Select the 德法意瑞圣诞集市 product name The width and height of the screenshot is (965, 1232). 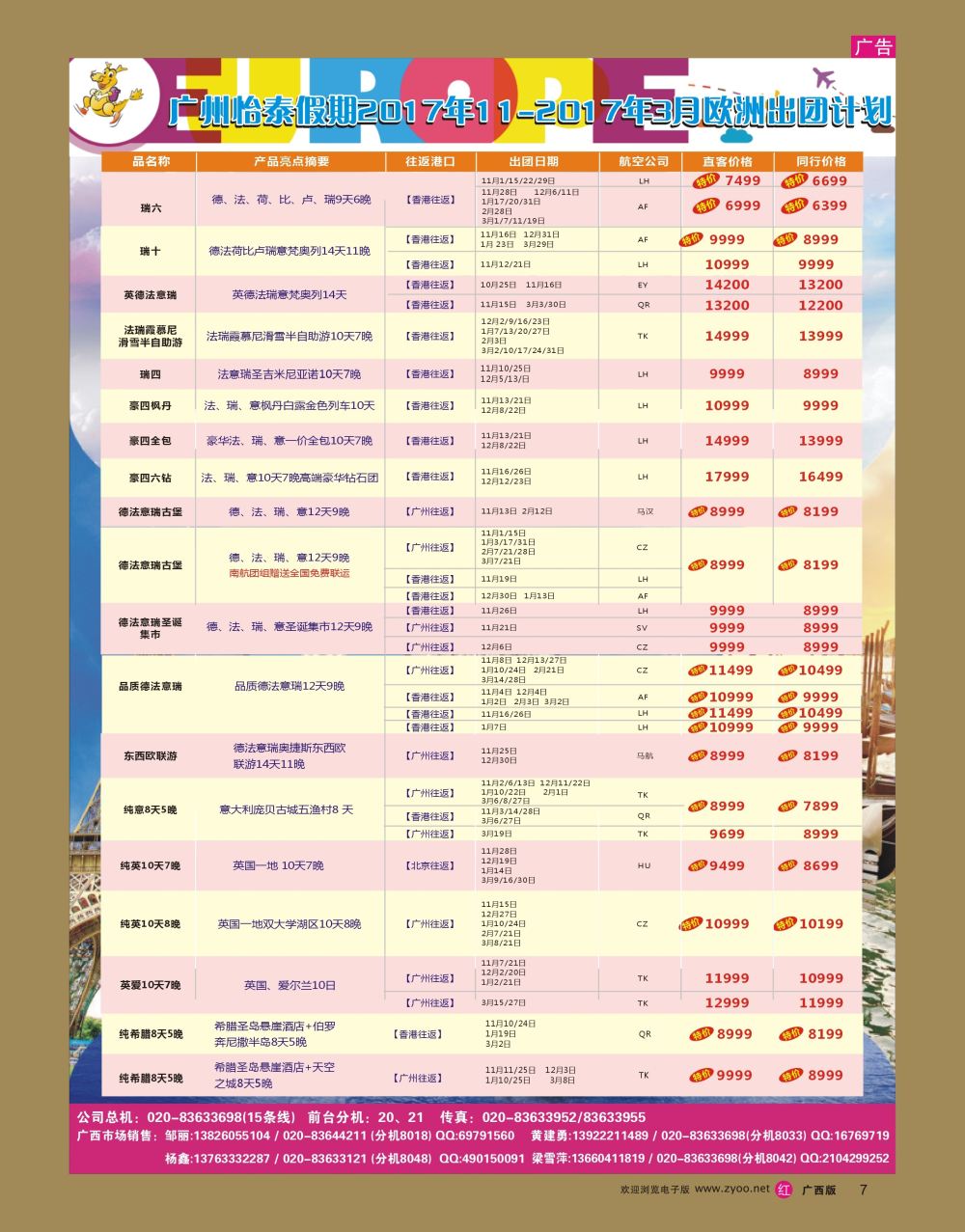point(151,628)
